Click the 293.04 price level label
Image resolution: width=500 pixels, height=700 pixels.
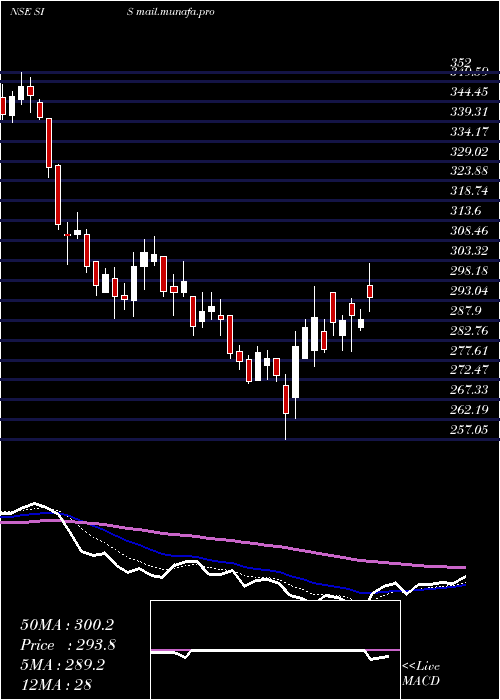point(469,291)
